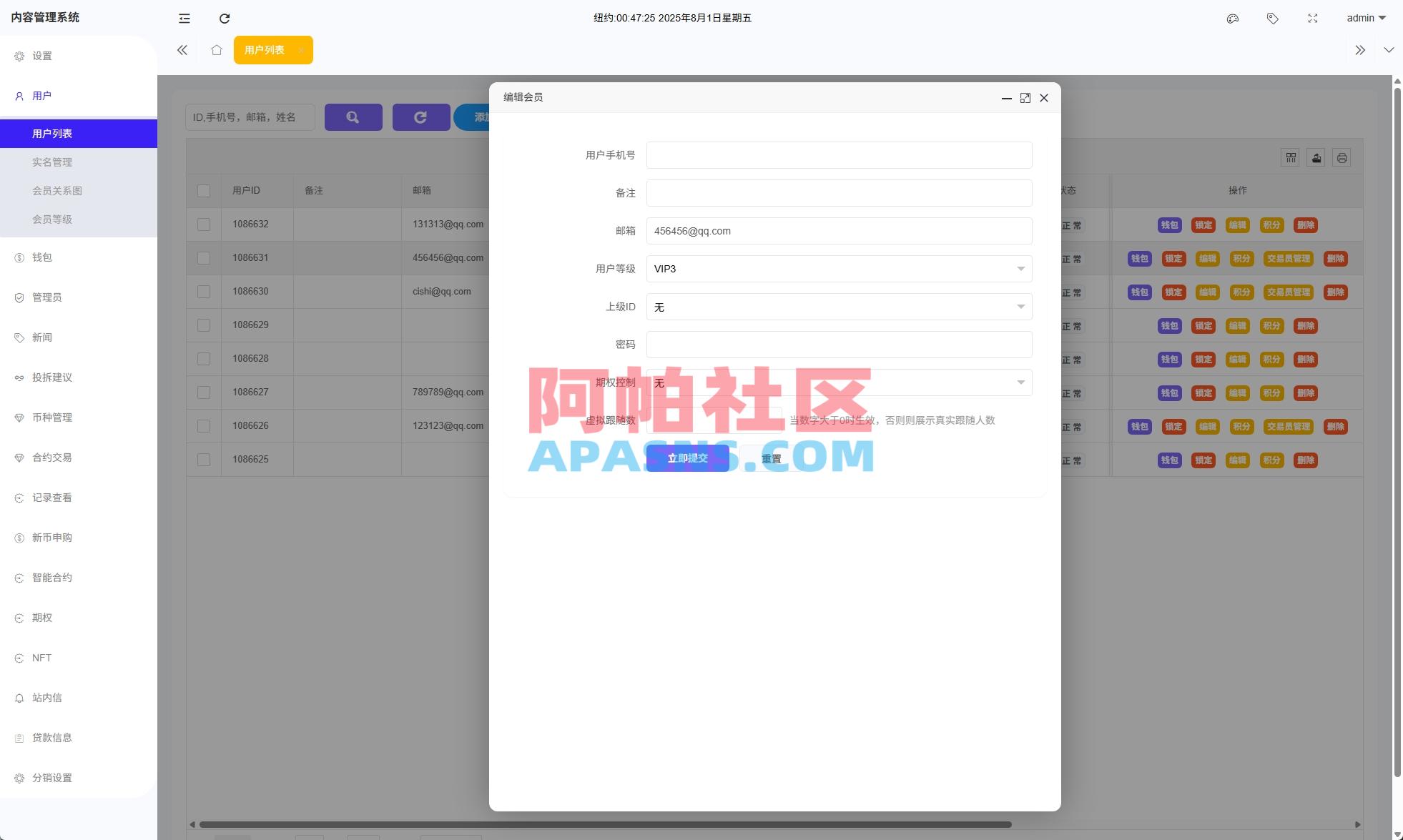The width and height of the screenshot is (1403, 840).
Task: Open 实名管理 in sidebar
Action: point(79,162)
